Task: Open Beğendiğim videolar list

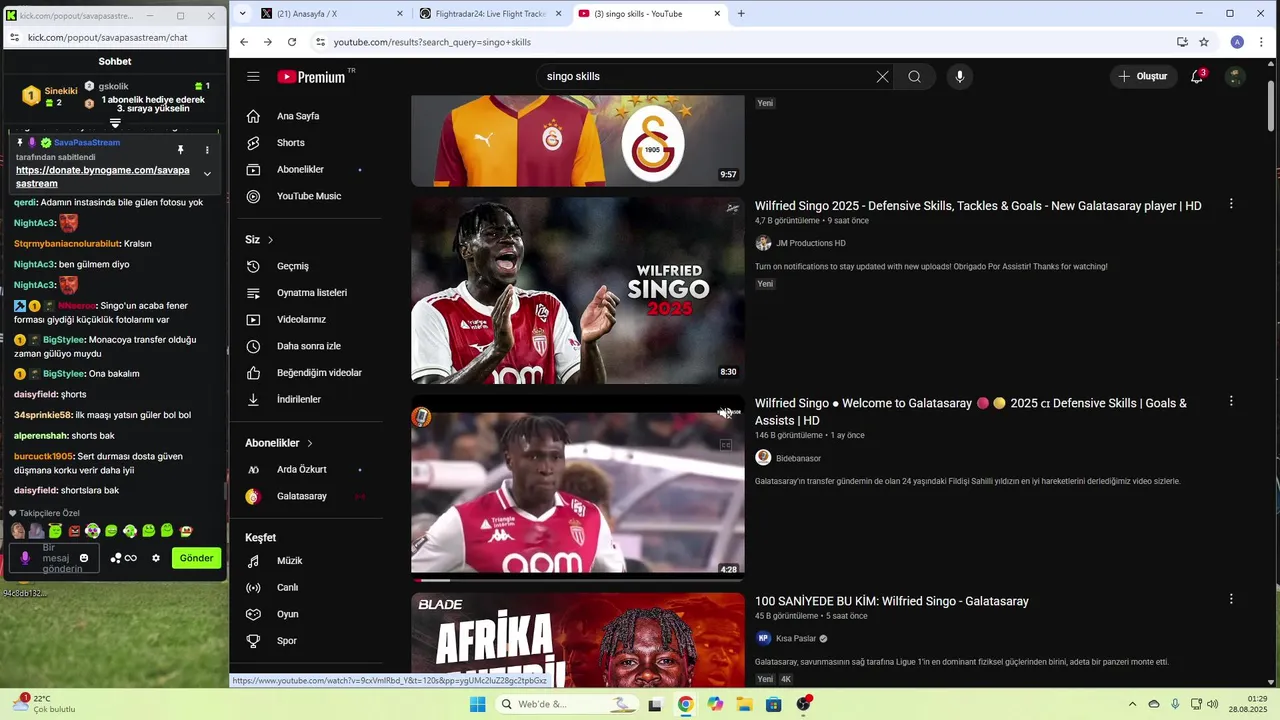Action: tap(310, 373)
